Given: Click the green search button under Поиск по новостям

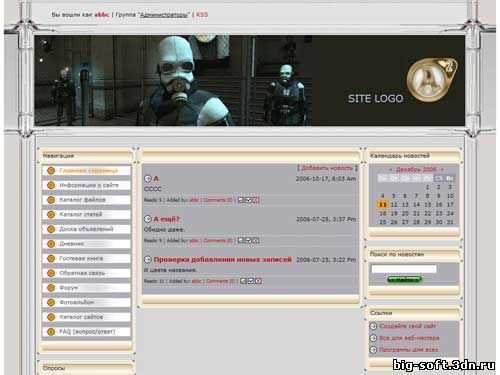Looking at the screenshot, I should (x=404, y=280).
